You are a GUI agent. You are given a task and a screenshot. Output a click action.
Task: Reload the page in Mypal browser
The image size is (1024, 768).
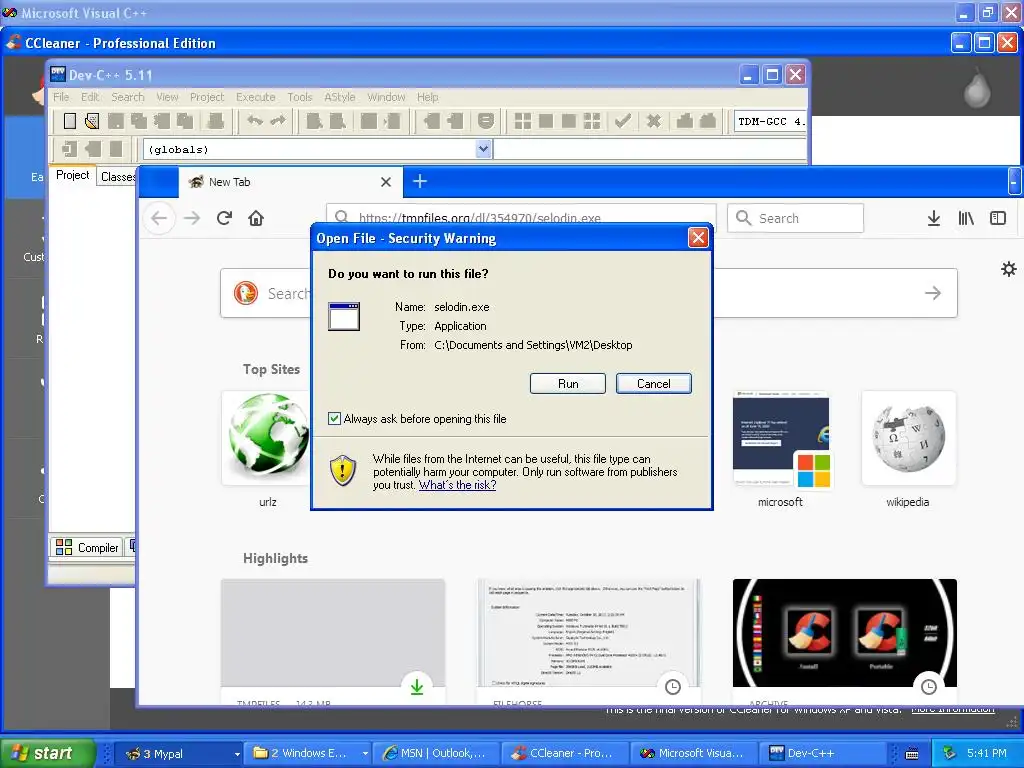point(224,218)
